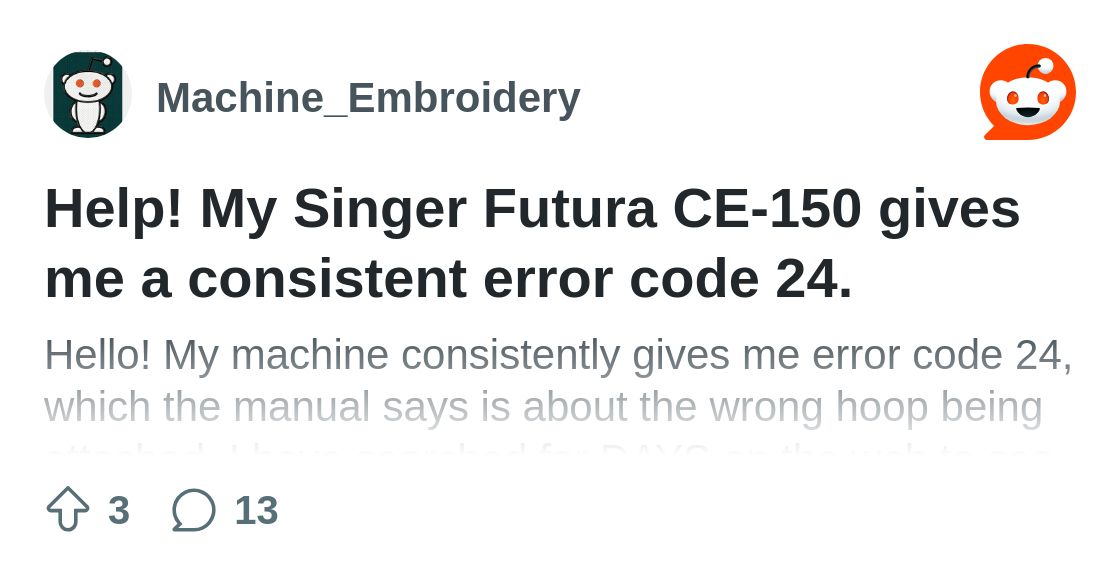Open comments via the speech bubble icon

point(194,510)
